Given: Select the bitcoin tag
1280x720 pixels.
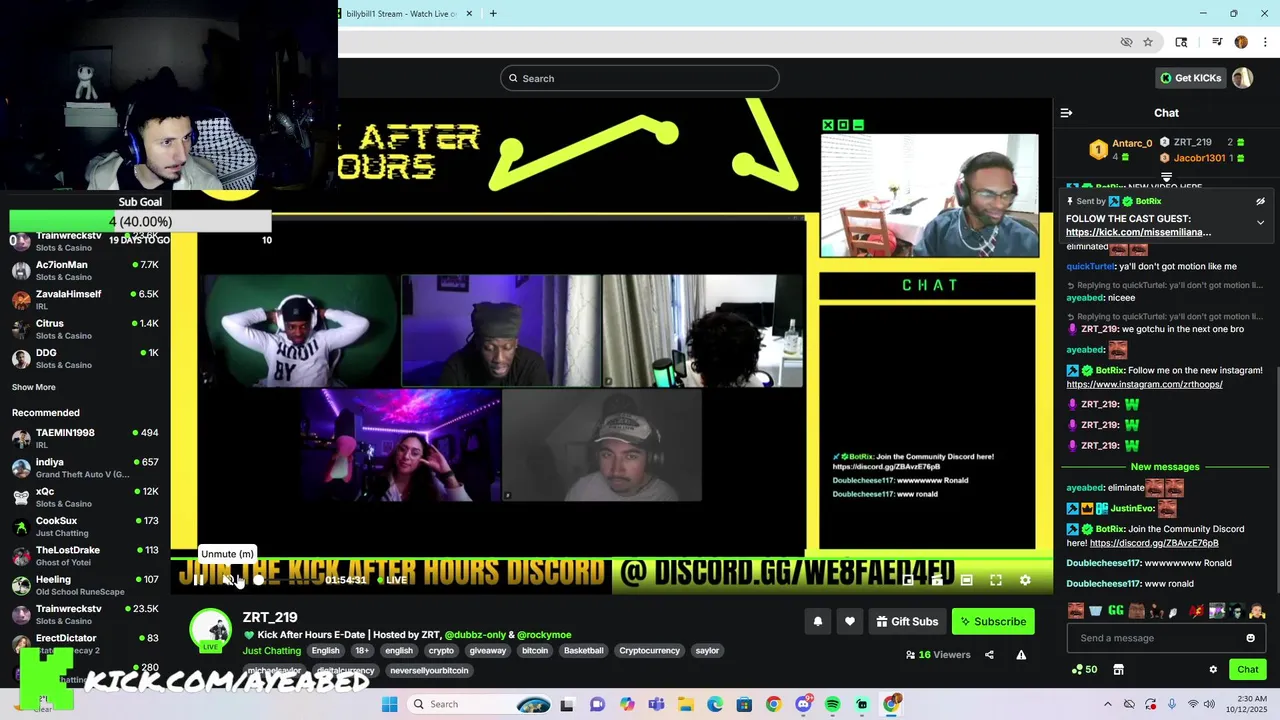Looking at the screenshot, I should (x=535, y=651).
